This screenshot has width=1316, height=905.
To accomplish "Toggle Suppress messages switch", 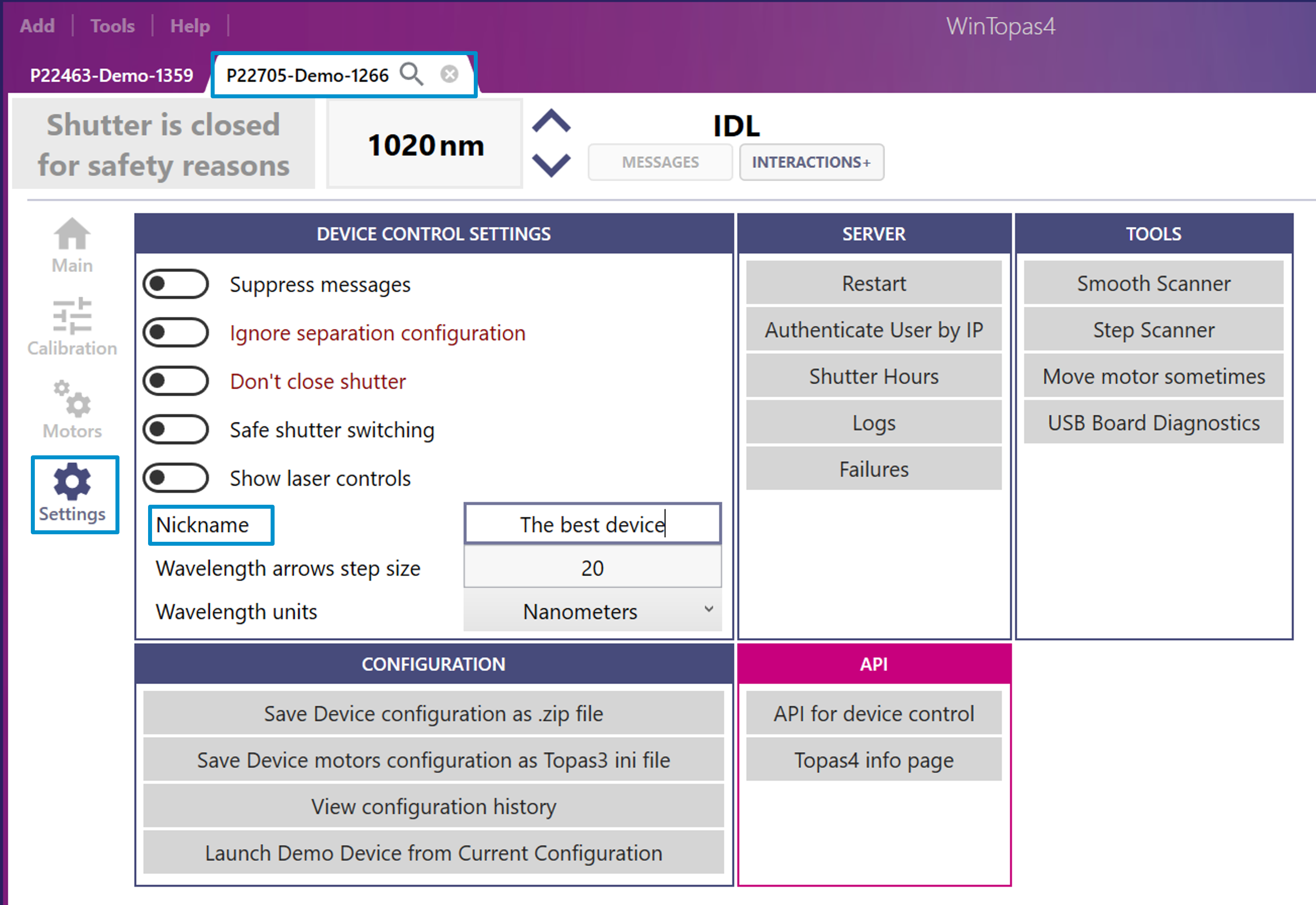I will coord(176,283).
